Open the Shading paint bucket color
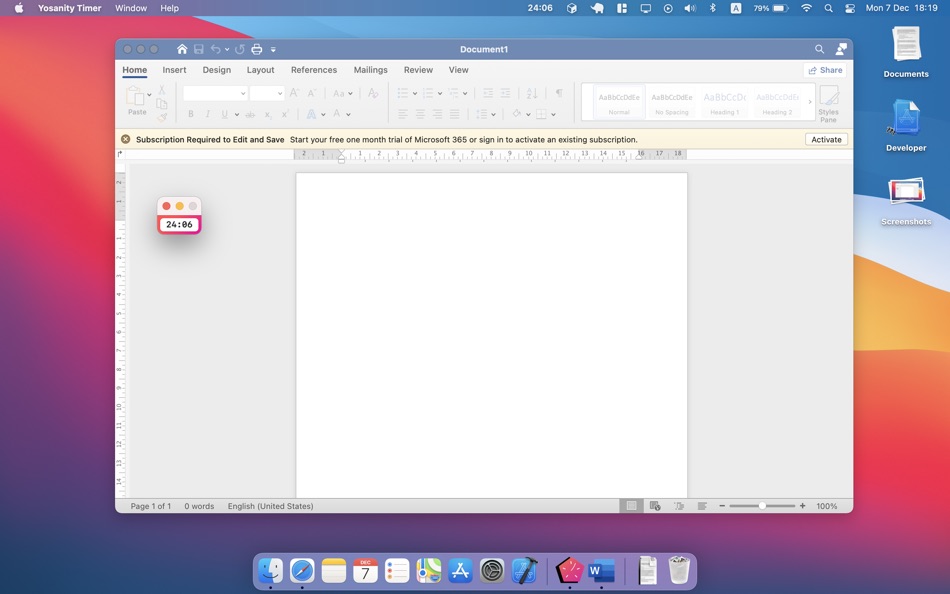This screenshot has width=950, height=594. (x=516, y=114)
